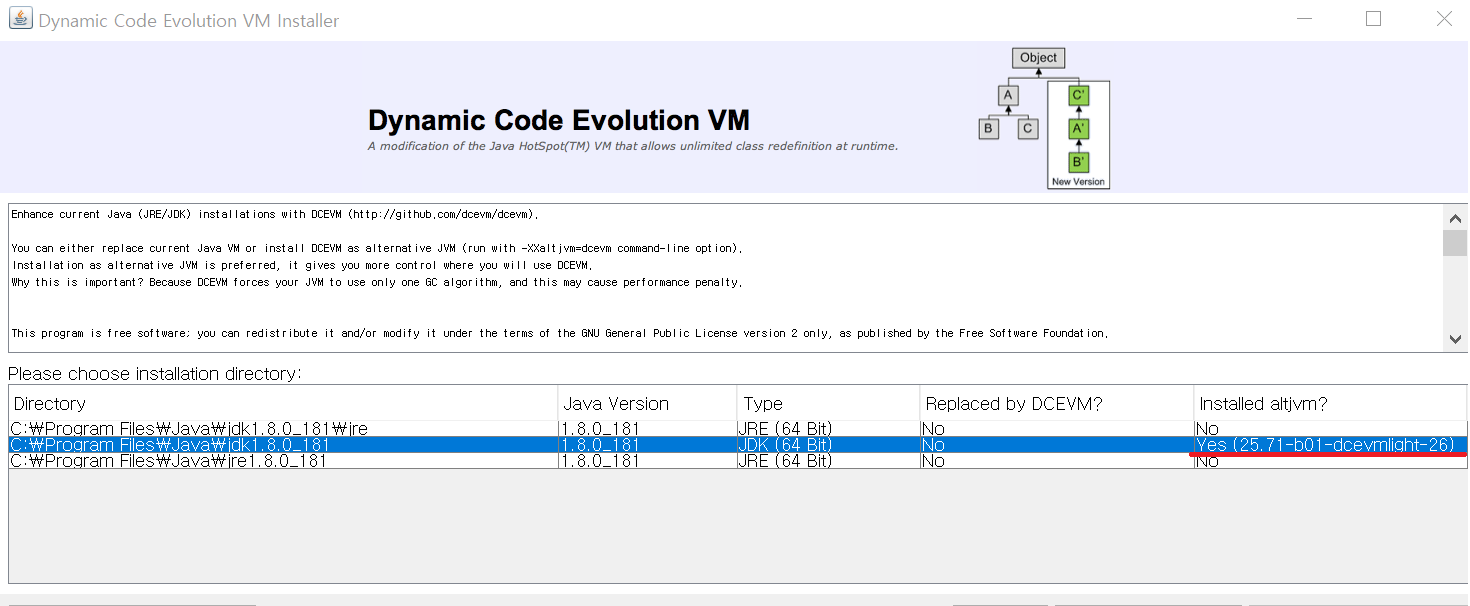Click the up arrow of the description scrollbar
The image size is (1470, 606).
pyautogui.click(x=1455, y=217)
